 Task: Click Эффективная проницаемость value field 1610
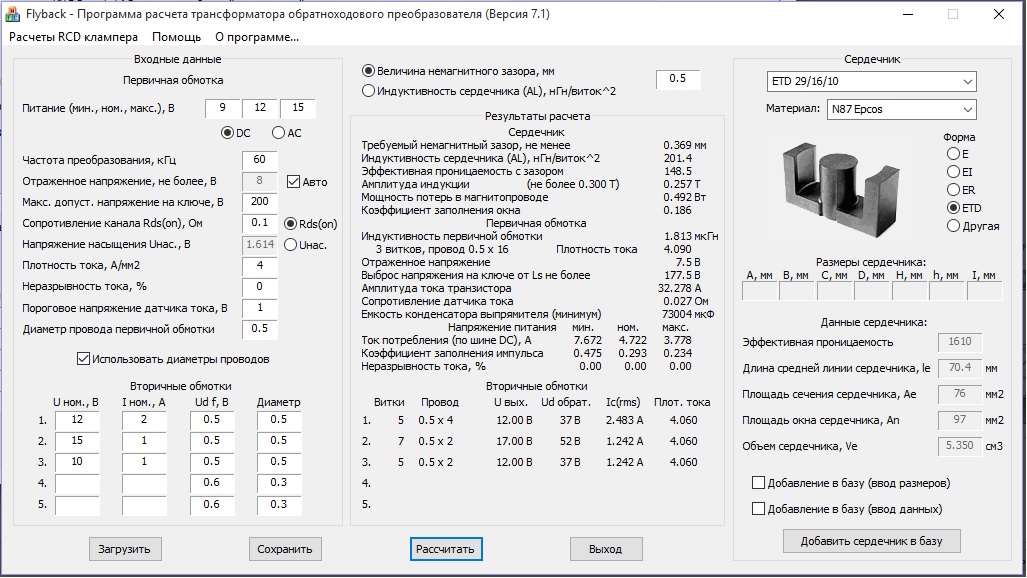(x=960, y=341)
